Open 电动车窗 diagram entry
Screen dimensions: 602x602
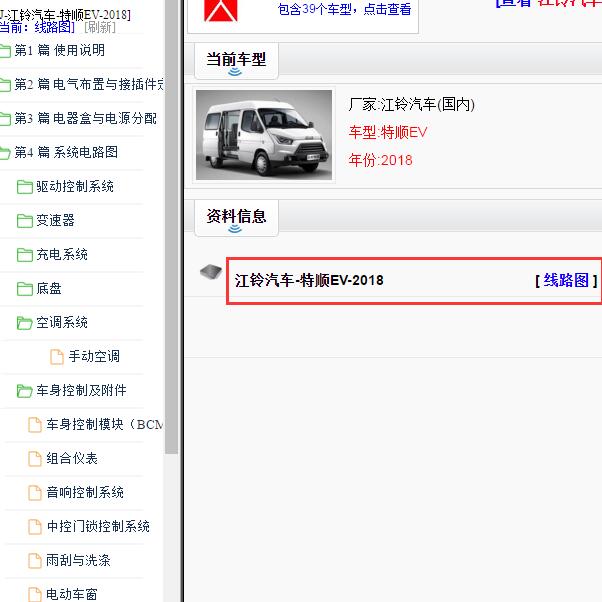tap(72, 594)
